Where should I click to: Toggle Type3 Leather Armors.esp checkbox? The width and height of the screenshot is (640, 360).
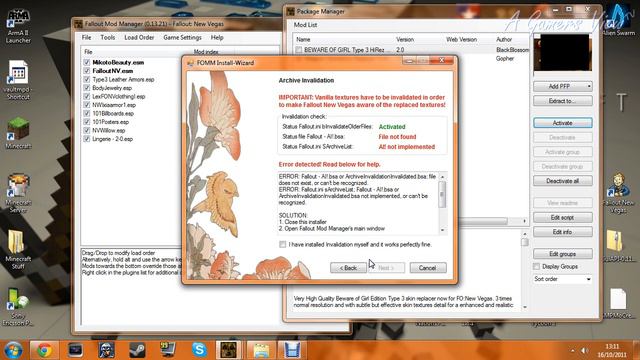[87, 80]
